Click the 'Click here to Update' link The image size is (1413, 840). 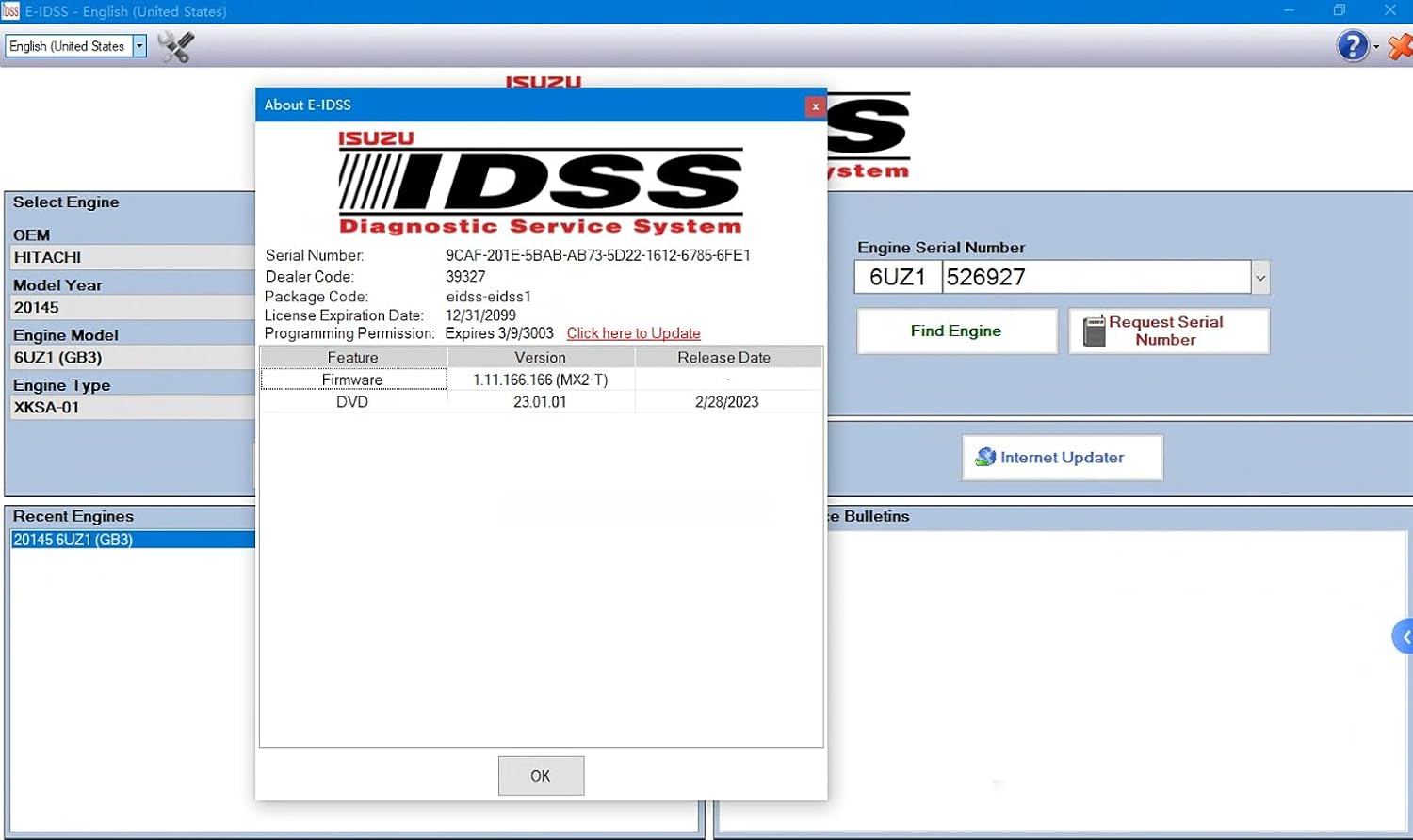click(x=633, y=333)
